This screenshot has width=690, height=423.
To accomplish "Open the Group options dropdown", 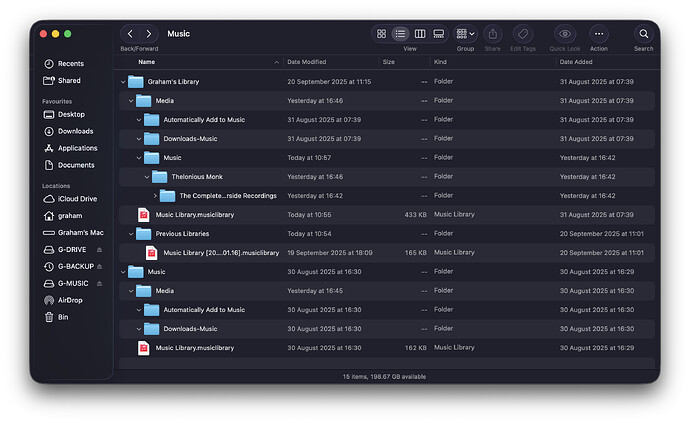I will (465, 34).
